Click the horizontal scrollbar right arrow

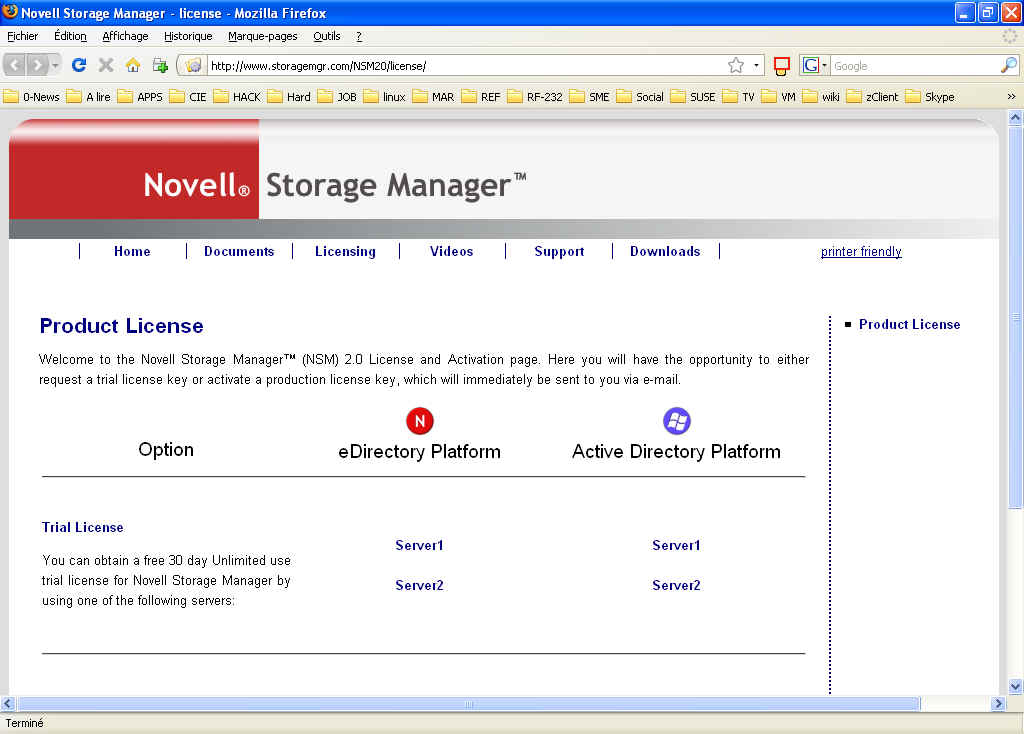point(997,703)
